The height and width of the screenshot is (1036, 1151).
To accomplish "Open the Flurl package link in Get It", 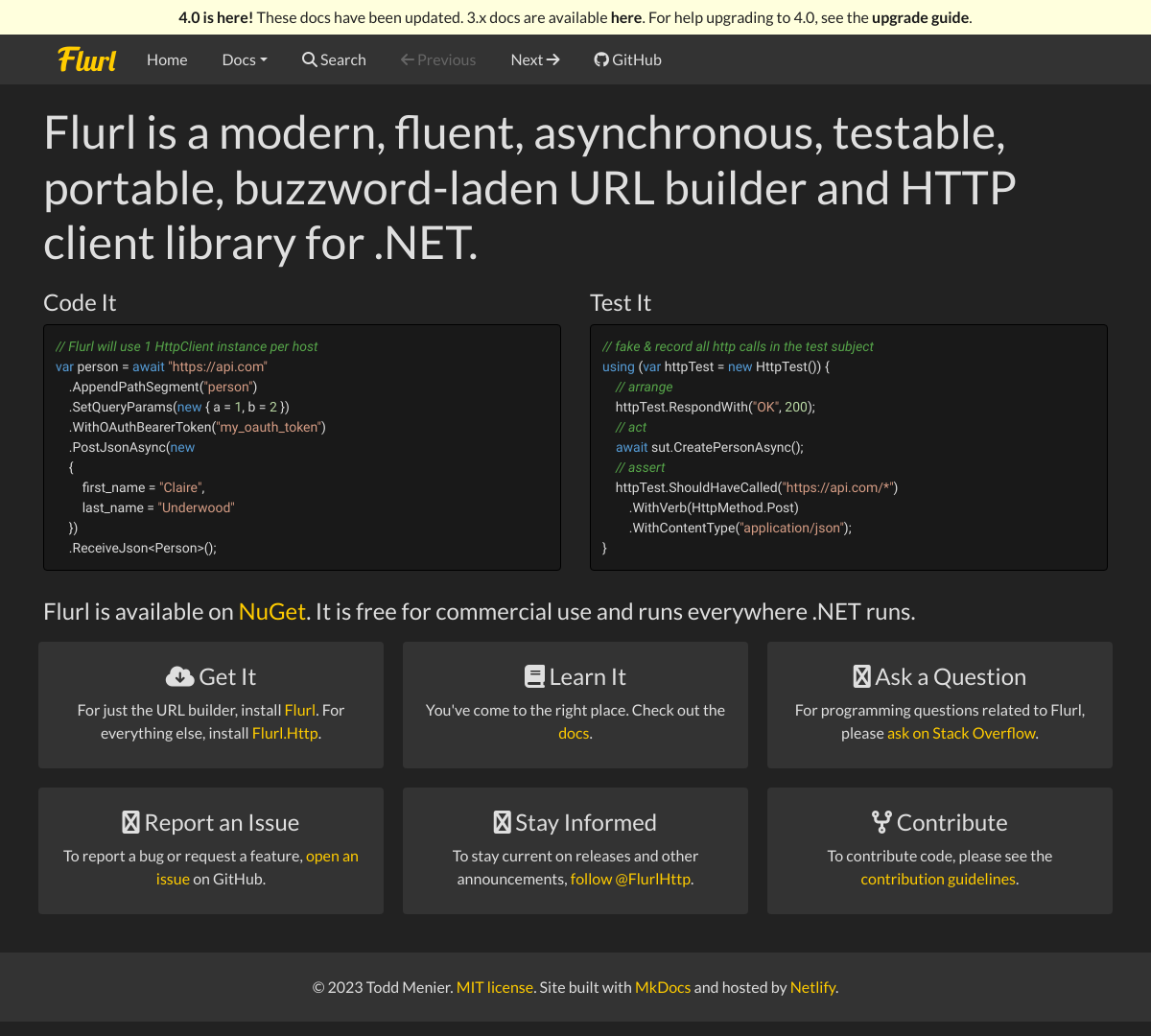I will 300,710.
